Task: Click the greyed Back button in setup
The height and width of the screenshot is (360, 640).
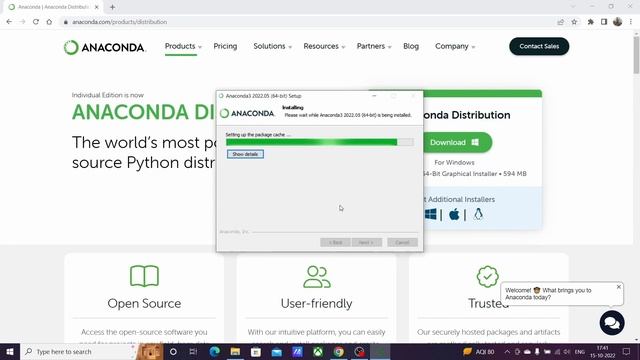Action: click(335, 242)
